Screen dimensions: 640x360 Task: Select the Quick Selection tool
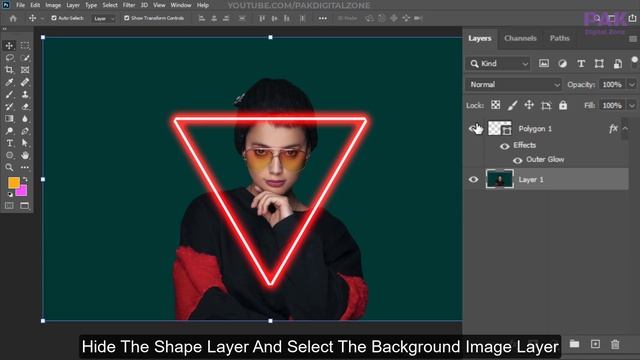pyautogui.click(x=25, y=58)
